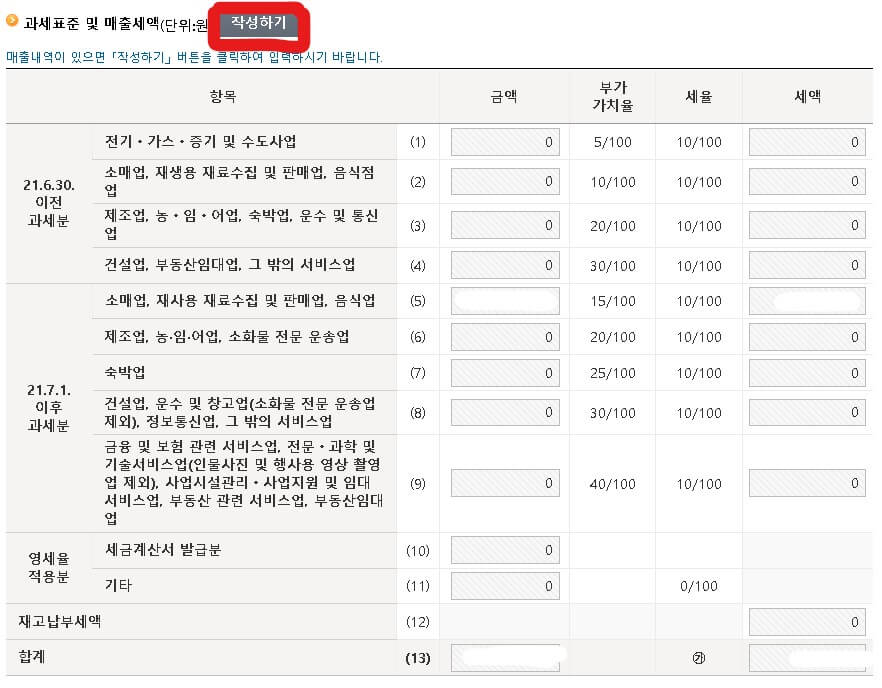Select amount field for row (7) 숙박업
This screenshot has width=882, height=688.
point(505,373)
